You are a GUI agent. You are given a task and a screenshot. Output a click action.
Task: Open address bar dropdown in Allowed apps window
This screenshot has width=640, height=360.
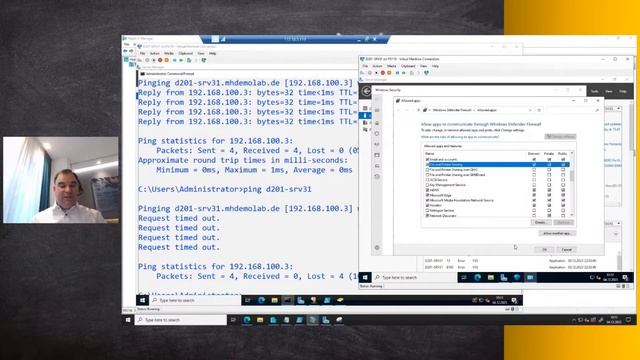coord(530,110)
